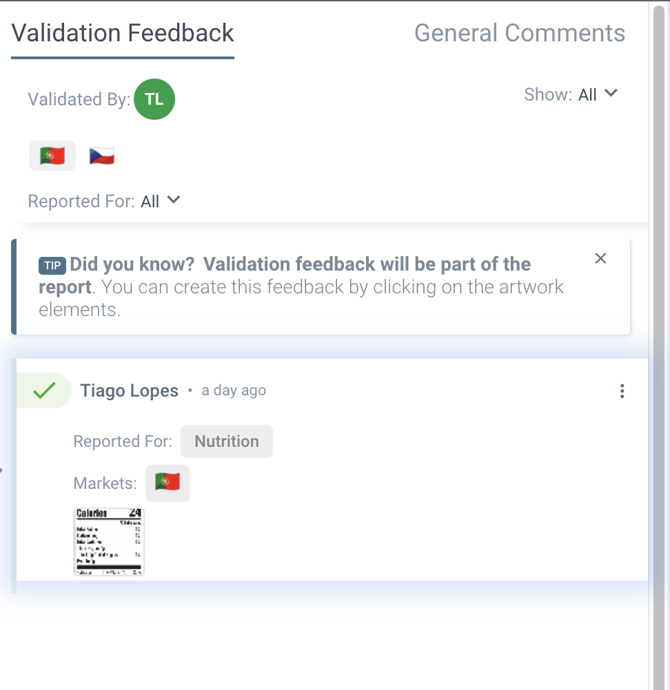Toggle the Portugal flag filter under Validated By

(x=52, y=156)
